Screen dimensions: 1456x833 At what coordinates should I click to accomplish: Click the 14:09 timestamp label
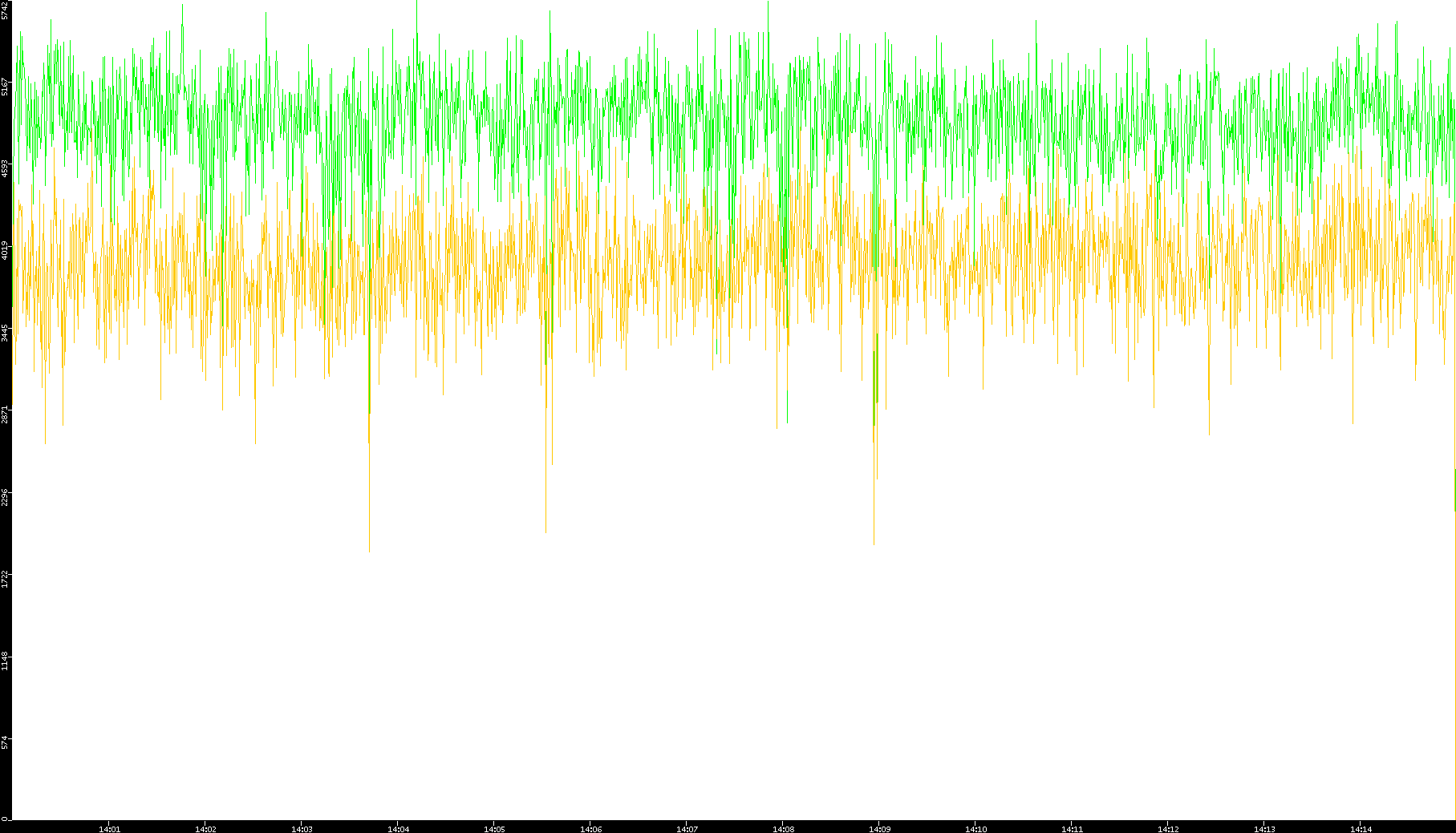pos(879,828)
